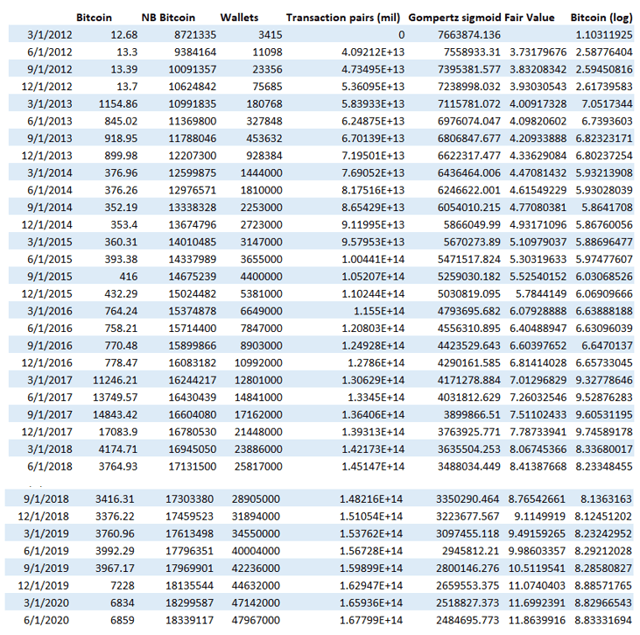This screenshot has width=640, height=635.
Task: Select the Fair Value cell 10.5119541
Action: [x=537, y=568]
